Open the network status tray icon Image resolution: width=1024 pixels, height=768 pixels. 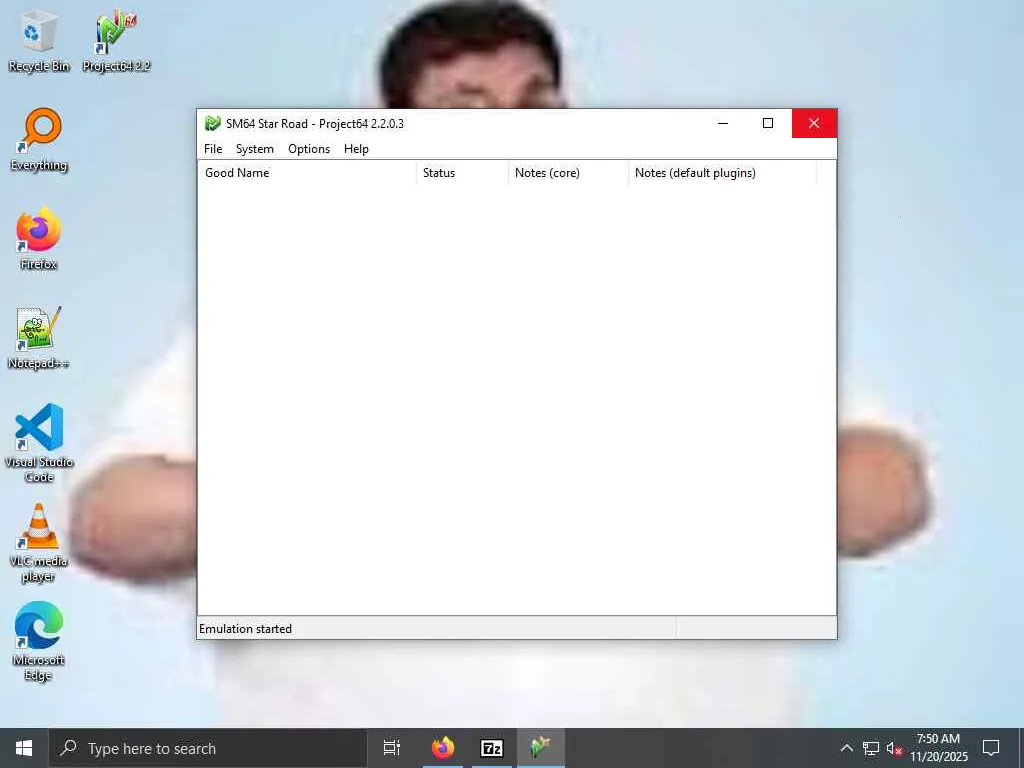coord(871,748)
